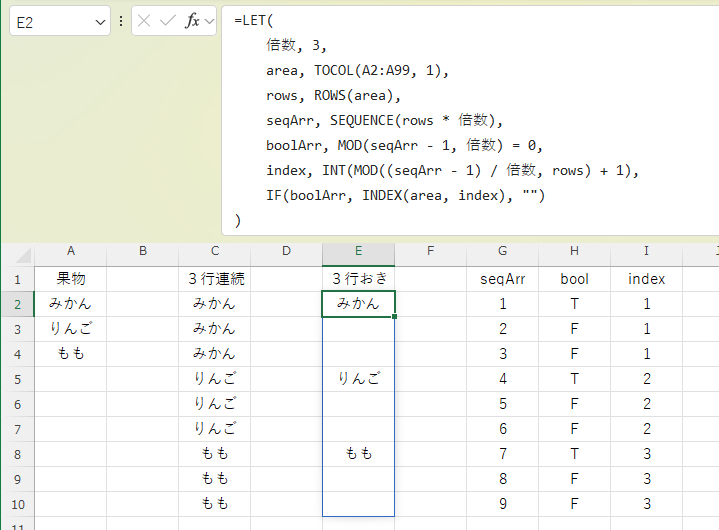Select column G header

pos(503,251)
